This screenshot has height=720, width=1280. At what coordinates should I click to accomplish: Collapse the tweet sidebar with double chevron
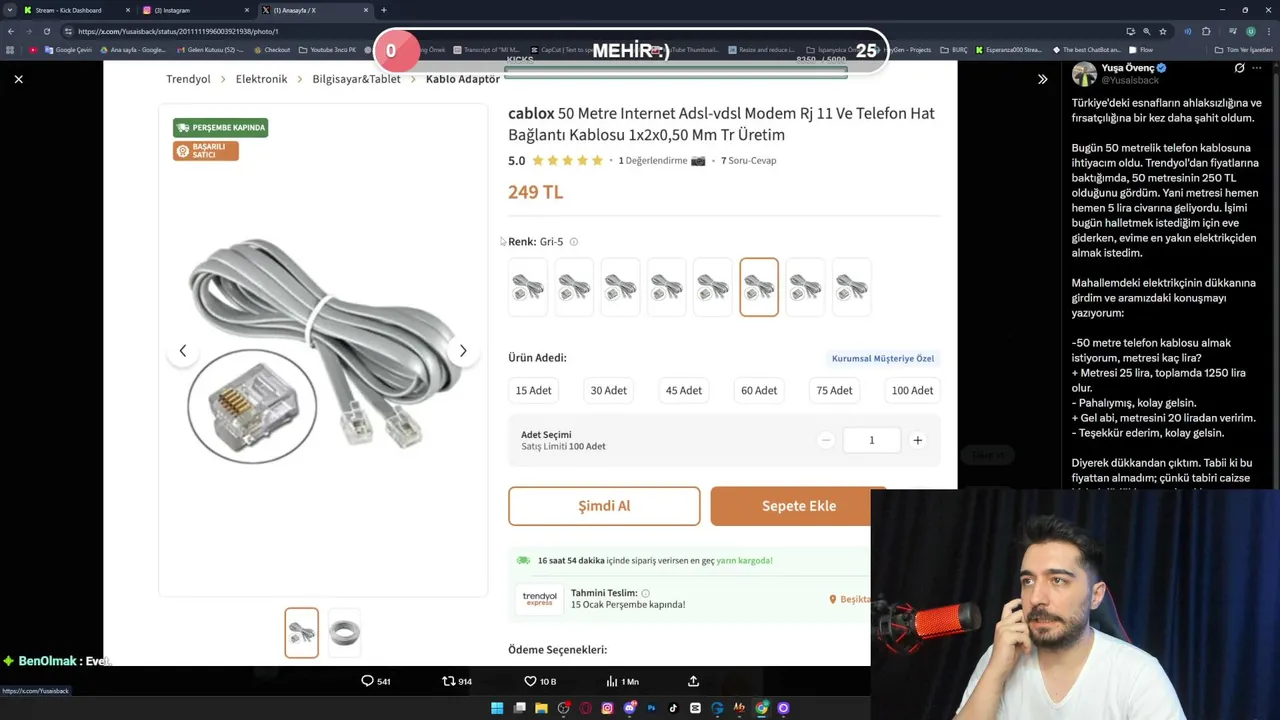[x=1042, y=79]
